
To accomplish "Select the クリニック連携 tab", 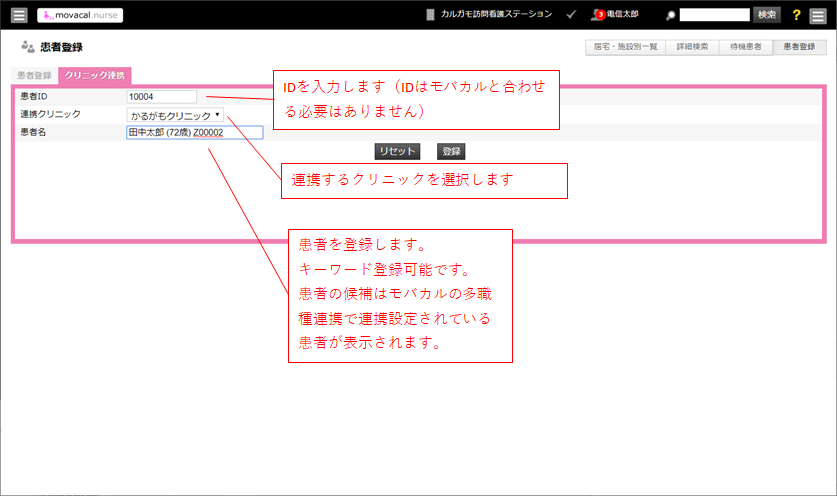I will click(94, 75).
